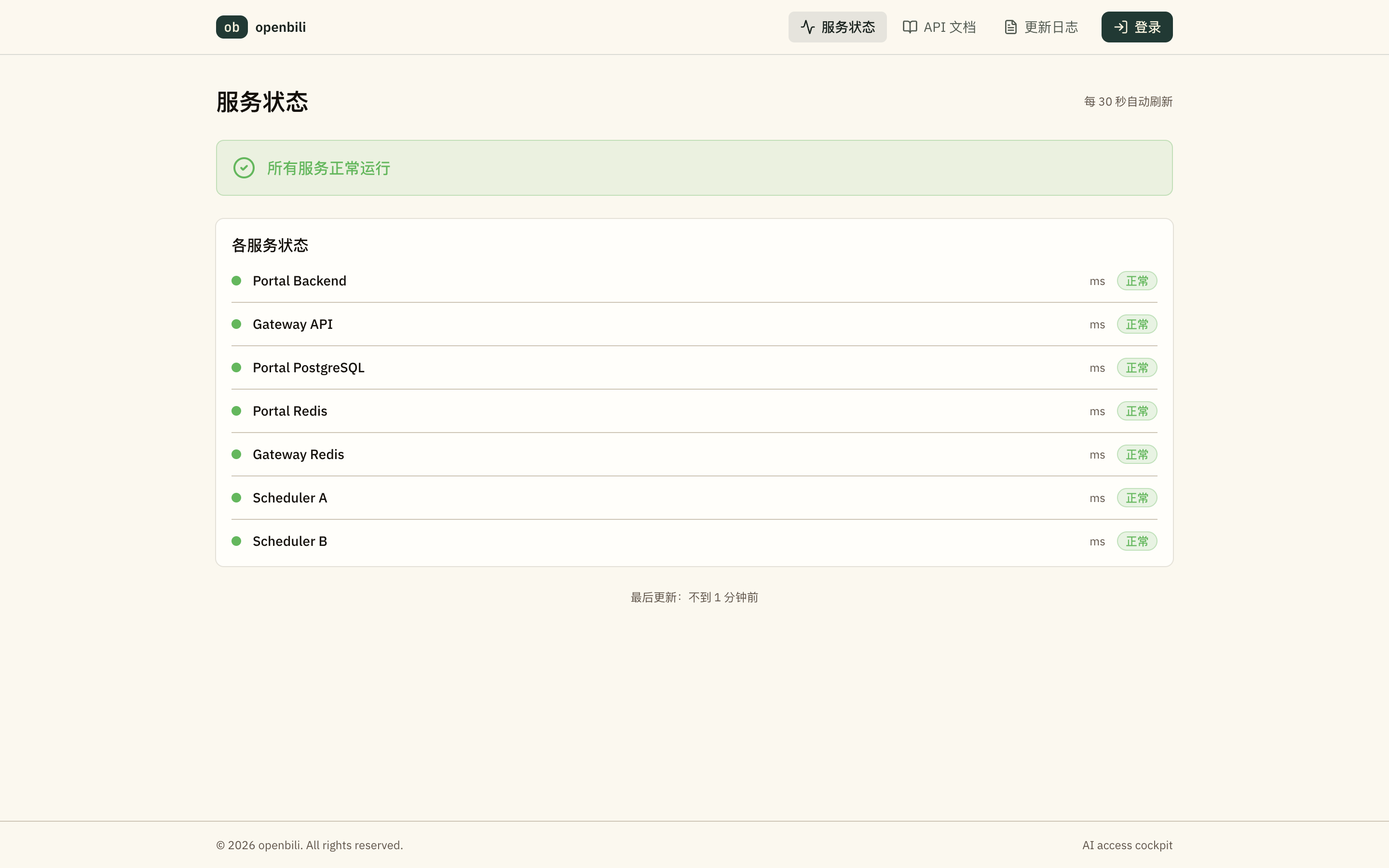The height and width of the screenshot is (868, 1389).
Task: Click the ms latency value for Gateway API
Action: pos(1097,325)
